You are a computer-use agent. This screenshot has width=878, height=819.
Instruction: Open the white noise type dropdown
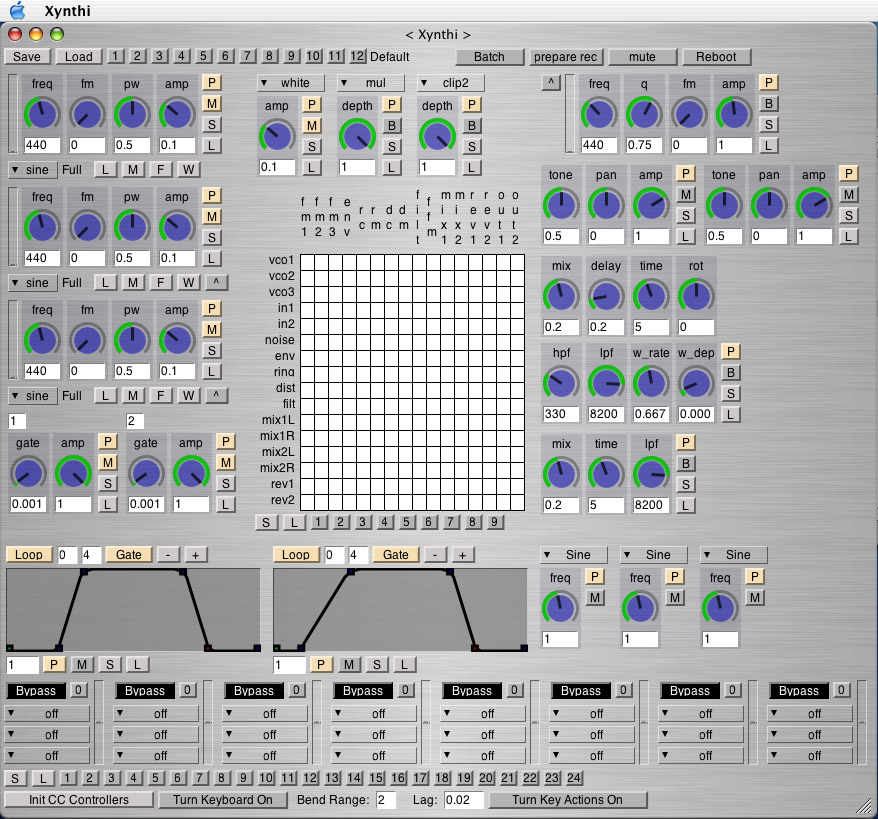291,83
